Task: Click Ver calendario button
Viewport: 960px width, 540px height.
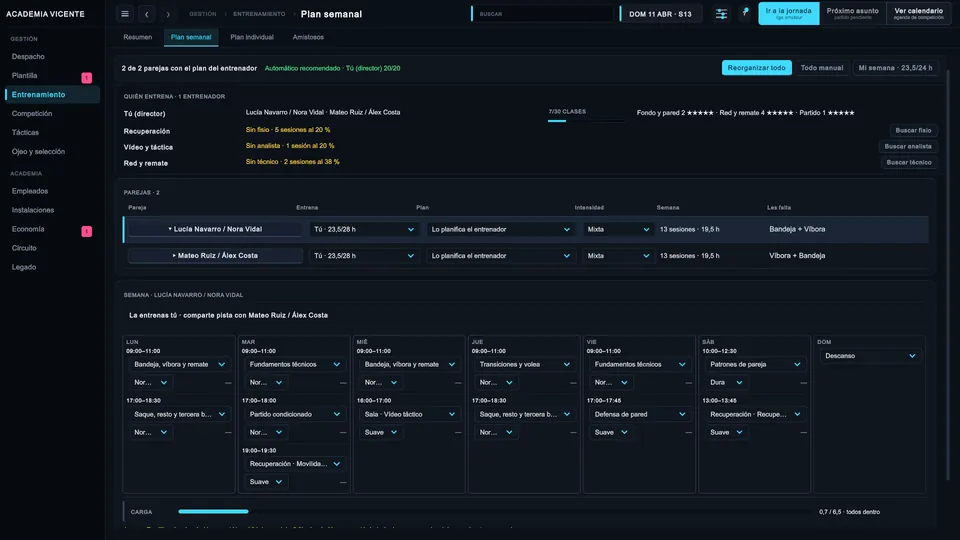Action: [x=918, y=13]
